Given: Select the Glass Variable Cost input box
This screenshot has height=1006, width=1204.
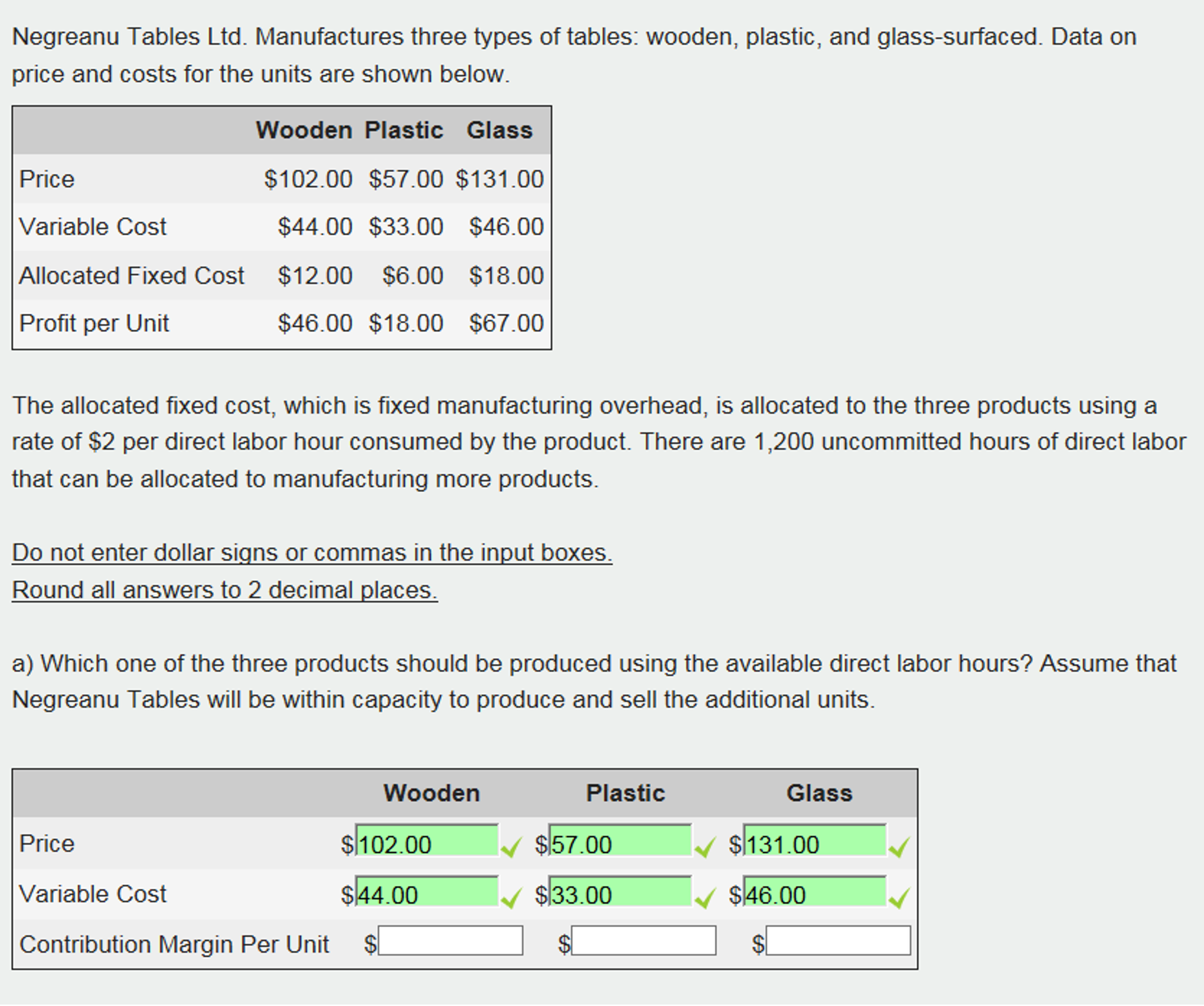Looking at the screenshot, I should [x=814, y=891].
